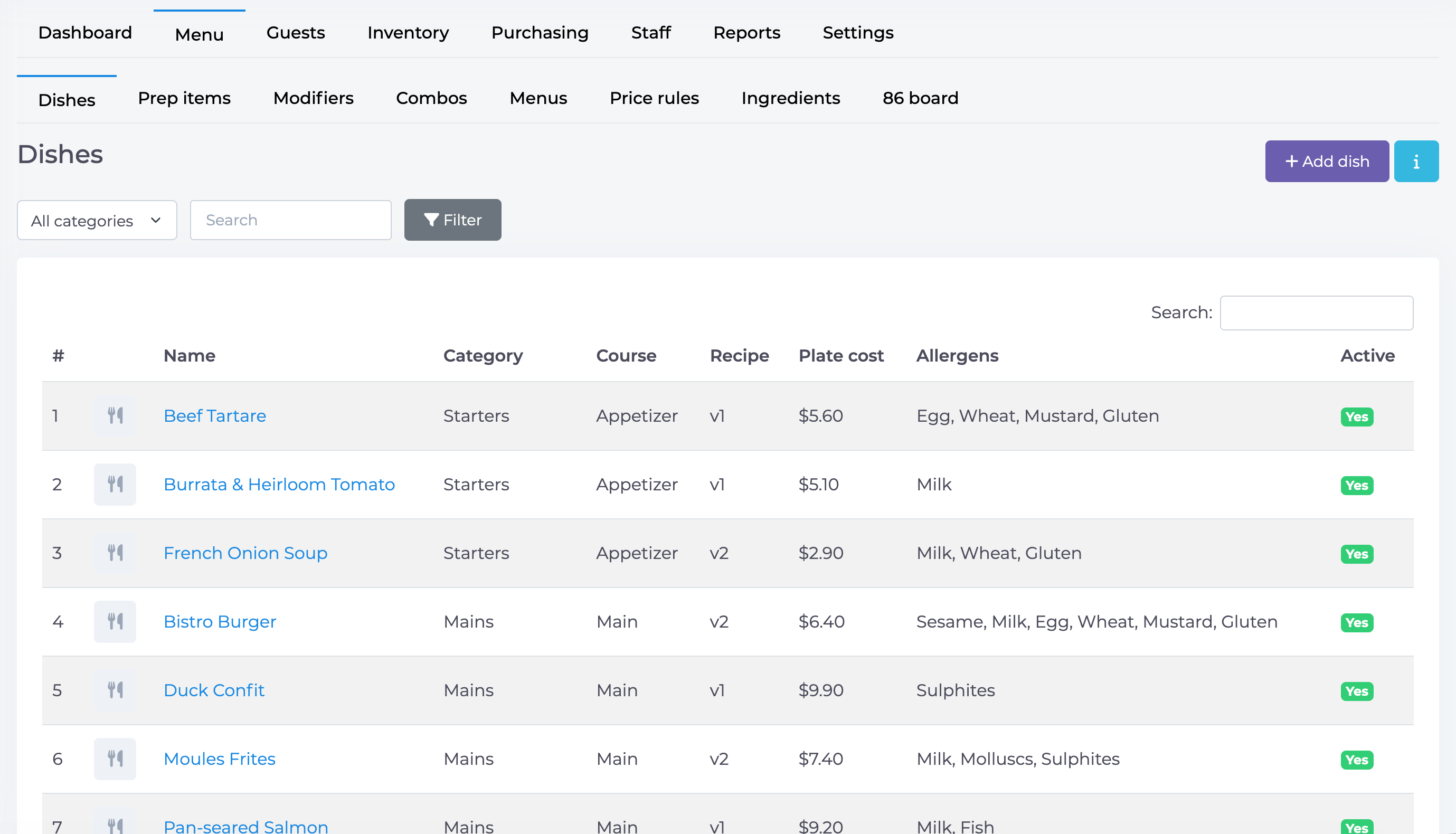
Task: Open the Price rules subtab
Action: [654, 99]
